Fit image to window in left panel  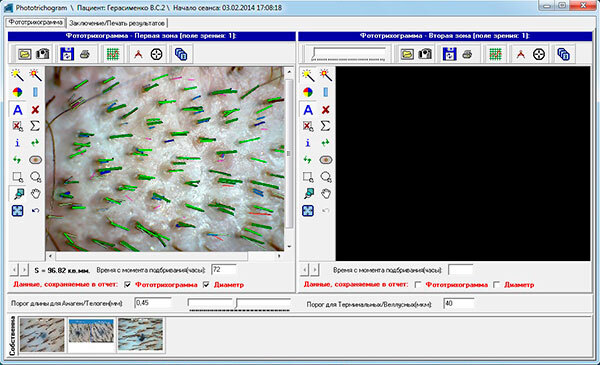click(17, 210)
